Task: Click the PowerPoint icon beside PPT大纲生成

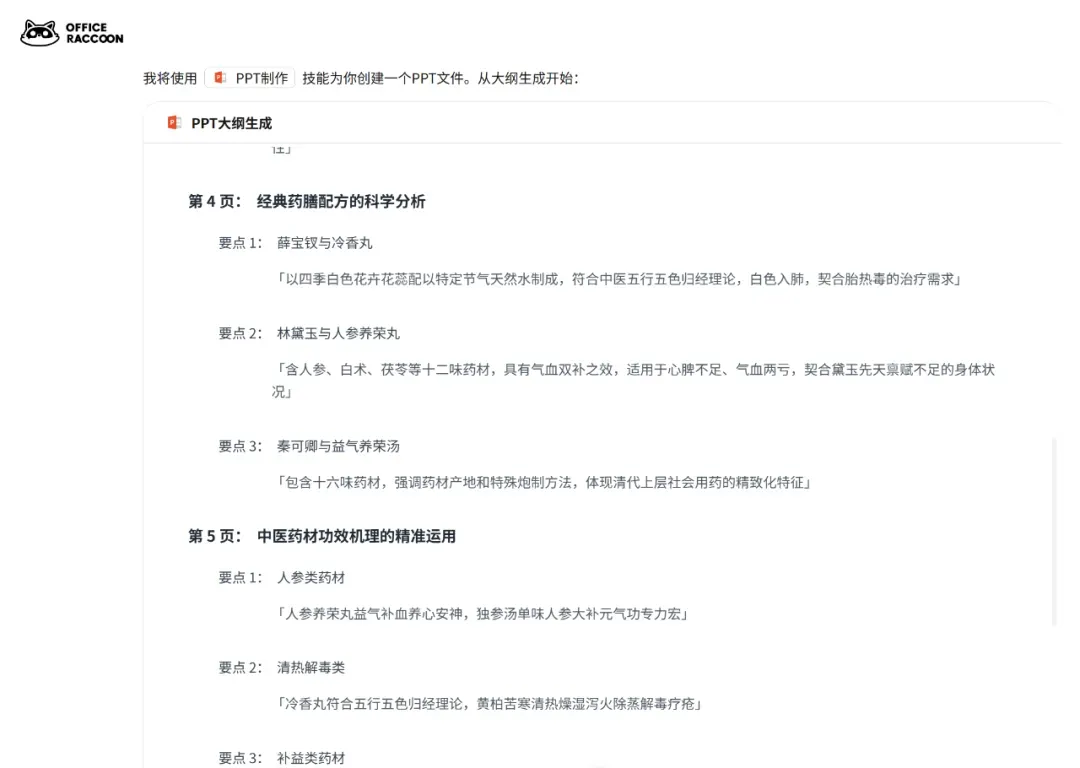Action: [x=174, y=123]
